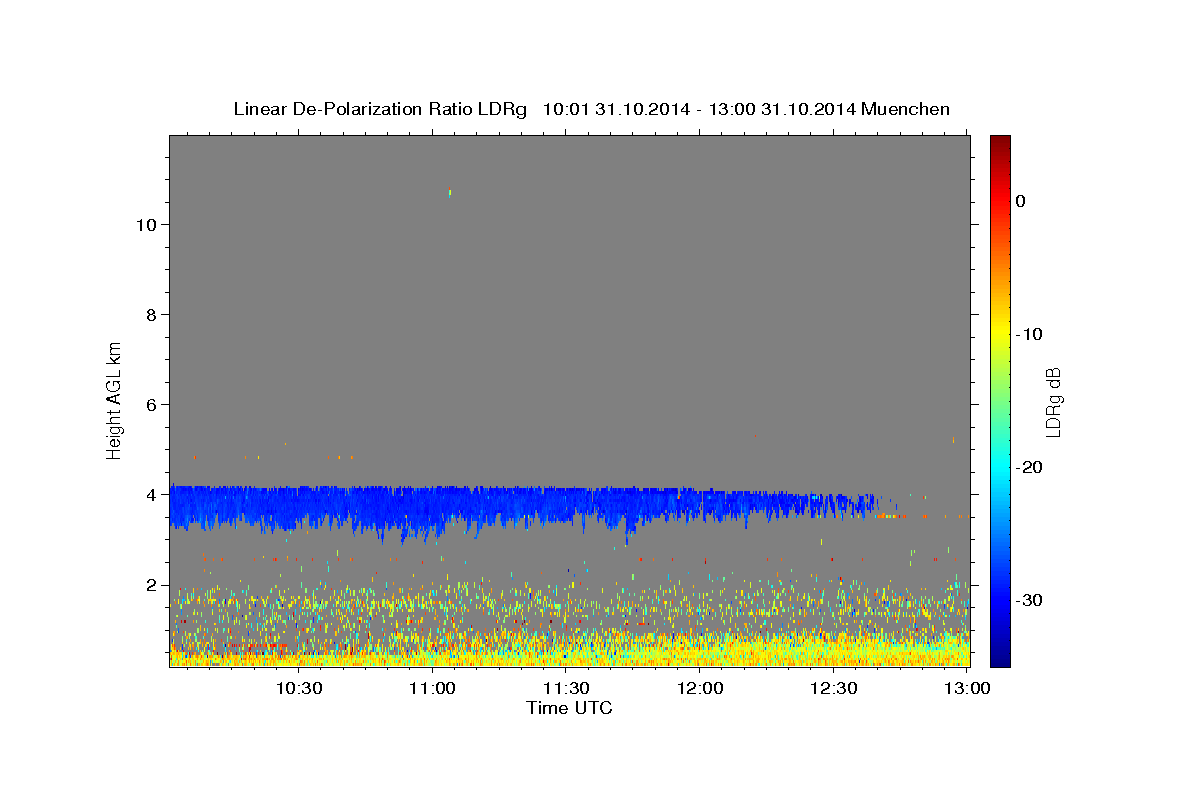This screenshot has height=800, width=1200.
Task: Click the isolated yellow pixel near 10.7 km
Action: [450, 192]
